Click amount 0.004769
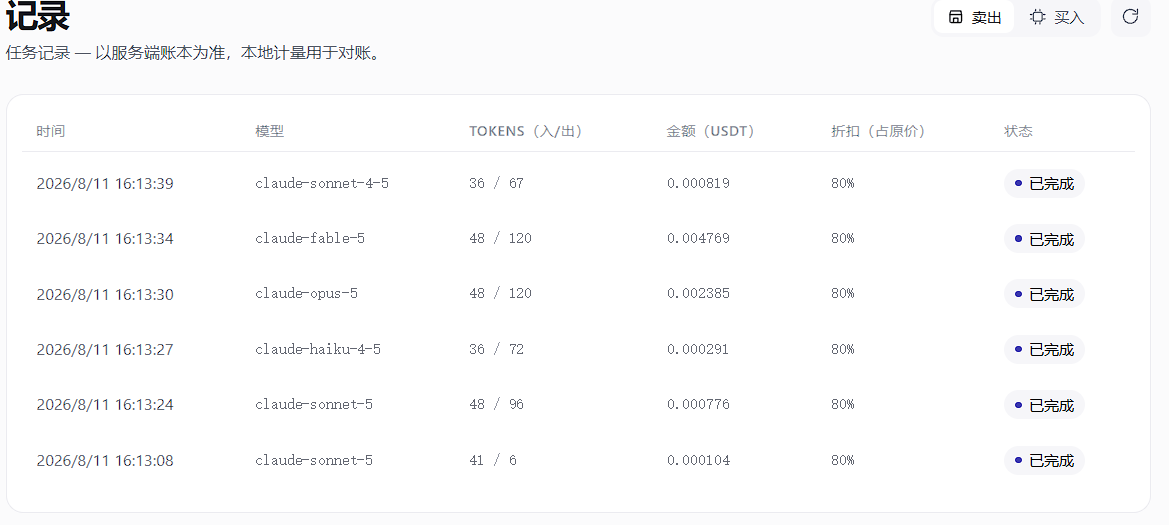 pyautogui.click(x=699, y=239)
